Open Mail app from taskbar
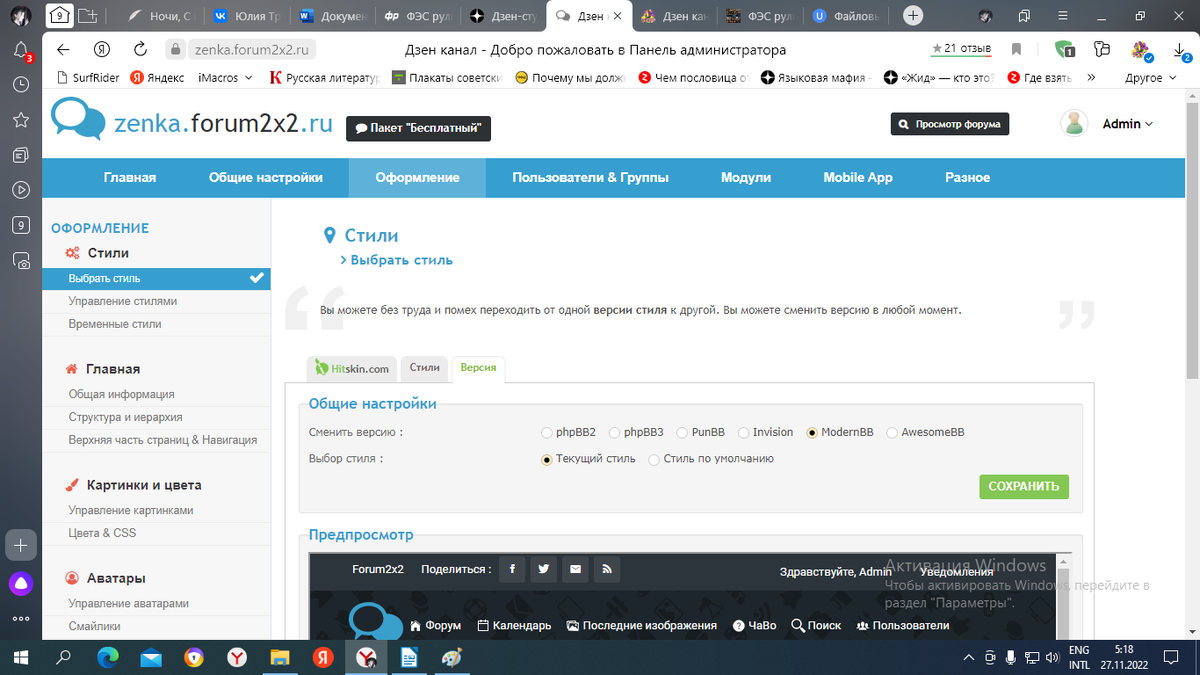1200x675 pixels. tap(150, 657)
